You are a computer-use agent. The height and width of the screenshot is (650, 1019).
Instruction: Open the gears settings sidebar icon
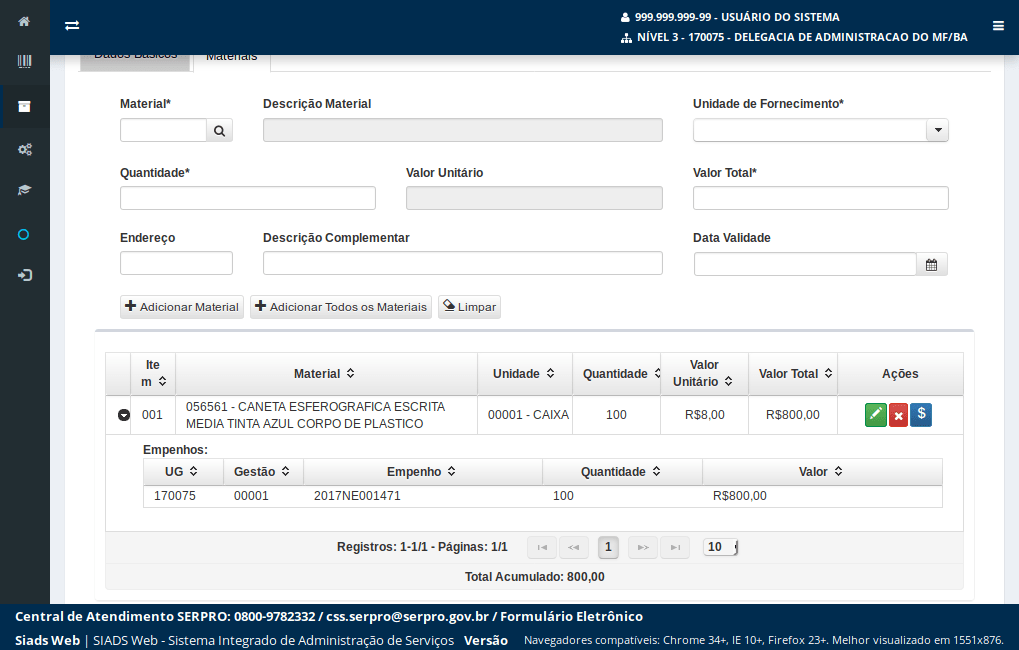[25, 150]
